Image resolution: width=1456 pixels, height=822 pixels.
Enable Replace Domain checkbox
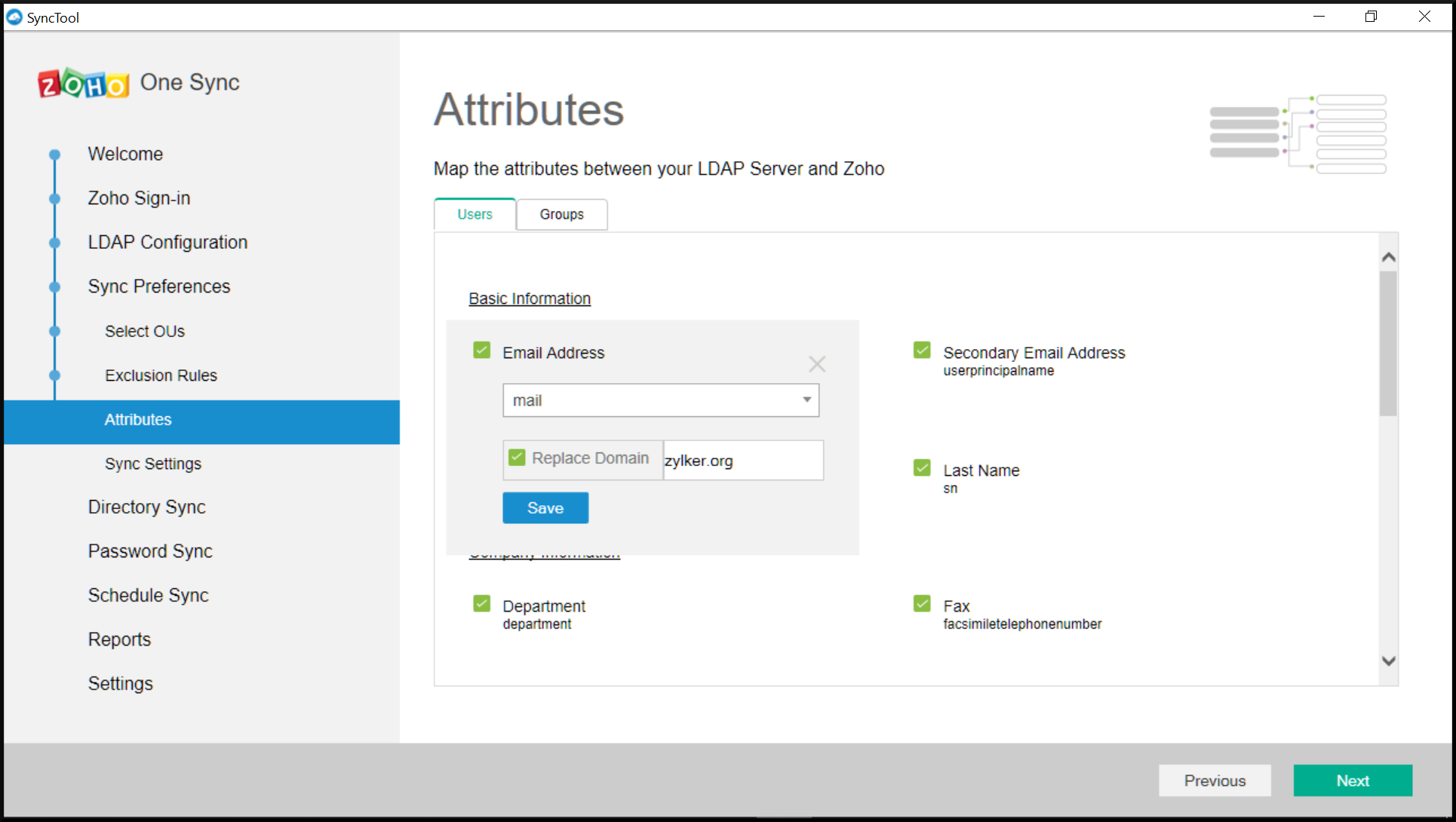point(517,458)
